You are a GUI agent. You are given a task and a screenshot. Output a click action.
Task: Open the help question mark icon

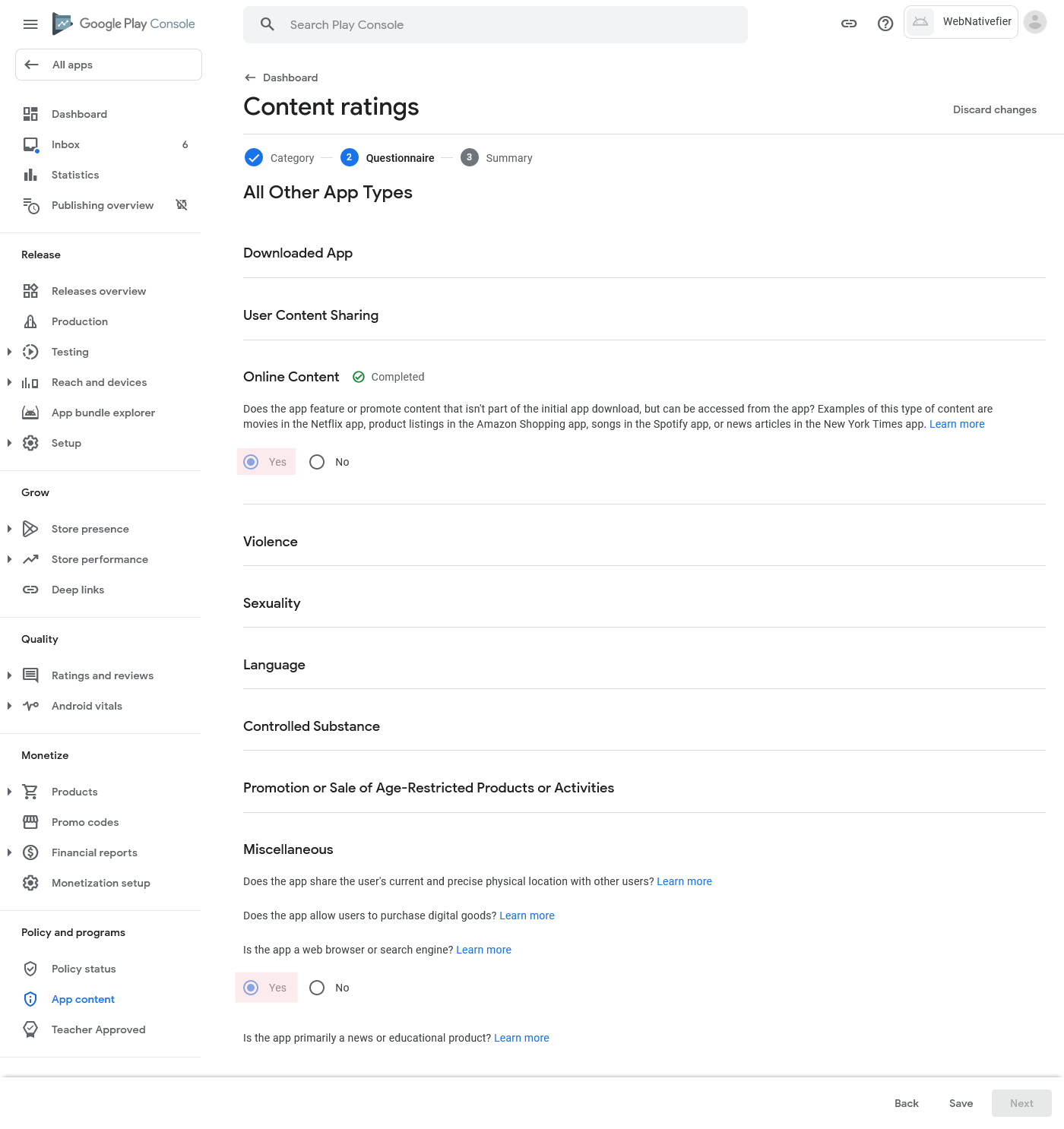(885, 24)
